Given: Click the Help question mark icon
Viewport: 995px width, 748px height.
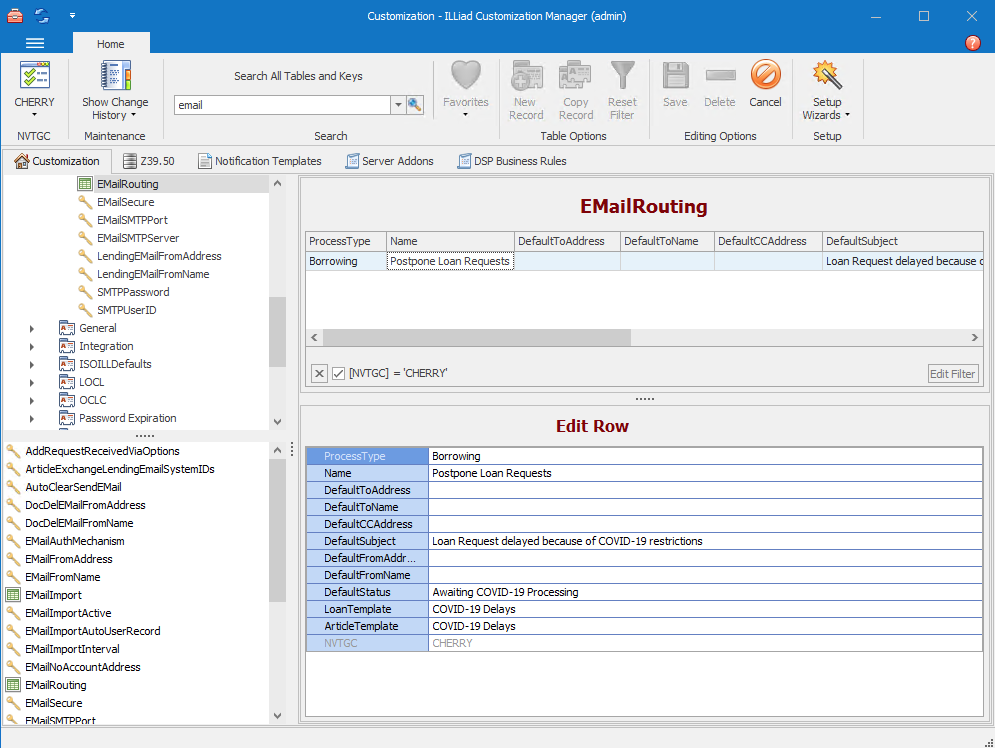Looking at the screenshot, I should point(973,43).
